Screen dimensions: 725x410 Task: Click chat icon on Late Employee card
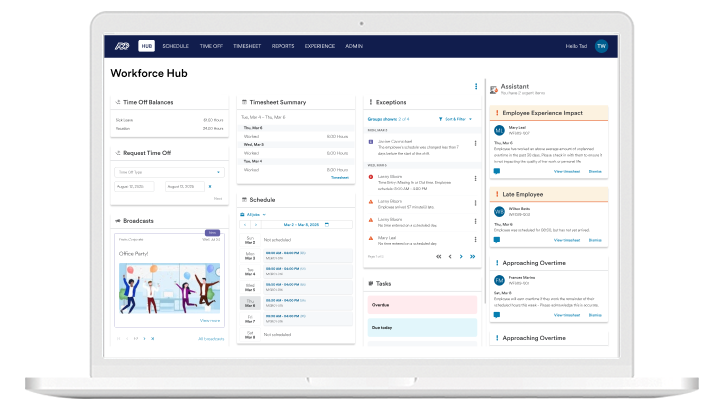click(496, 240)
